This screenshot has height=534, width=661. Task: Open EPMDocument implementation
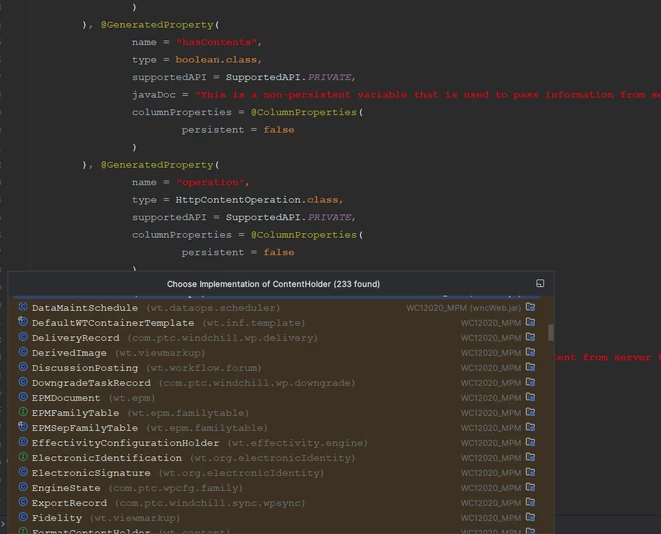click(x=277, y=398)
